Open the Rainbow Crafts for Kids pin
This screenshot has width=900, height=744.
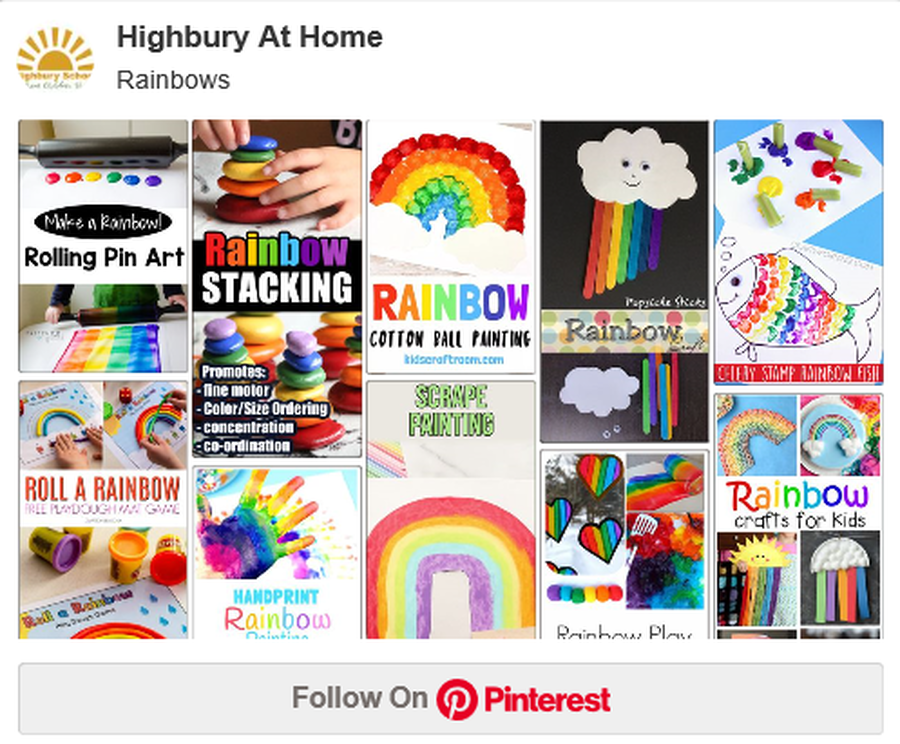(x=798, y=516)
